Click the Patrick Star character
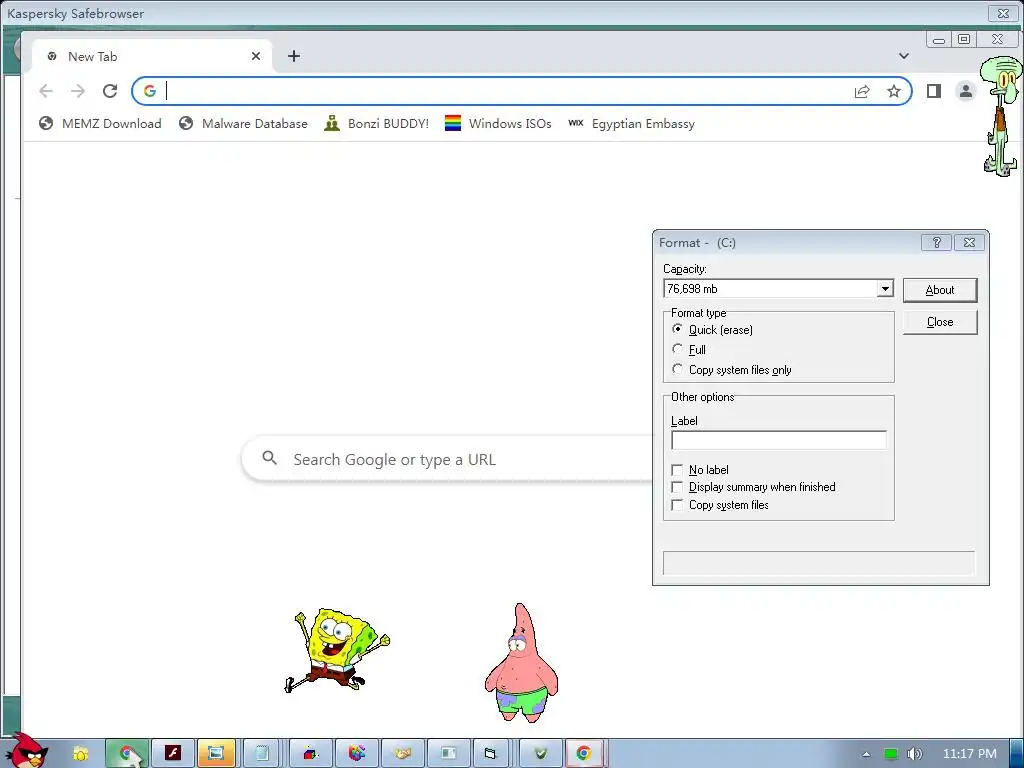Screen dimensions: 1024x768 point(521,663)
